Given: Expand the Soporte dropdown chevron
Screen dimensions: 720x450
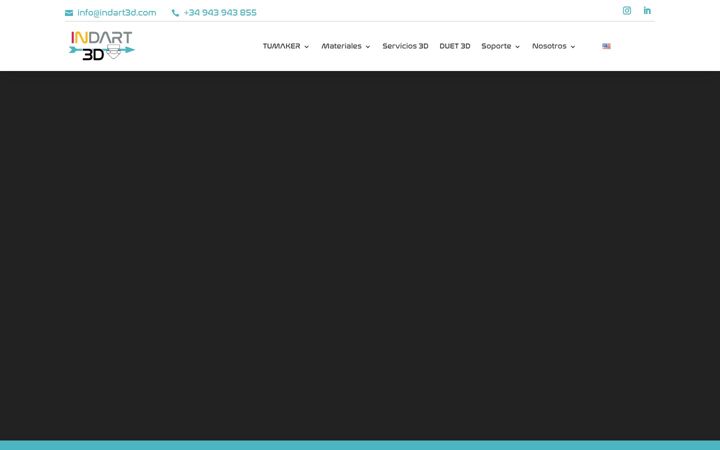Looking at the screenshot, I should coord(518,47).
